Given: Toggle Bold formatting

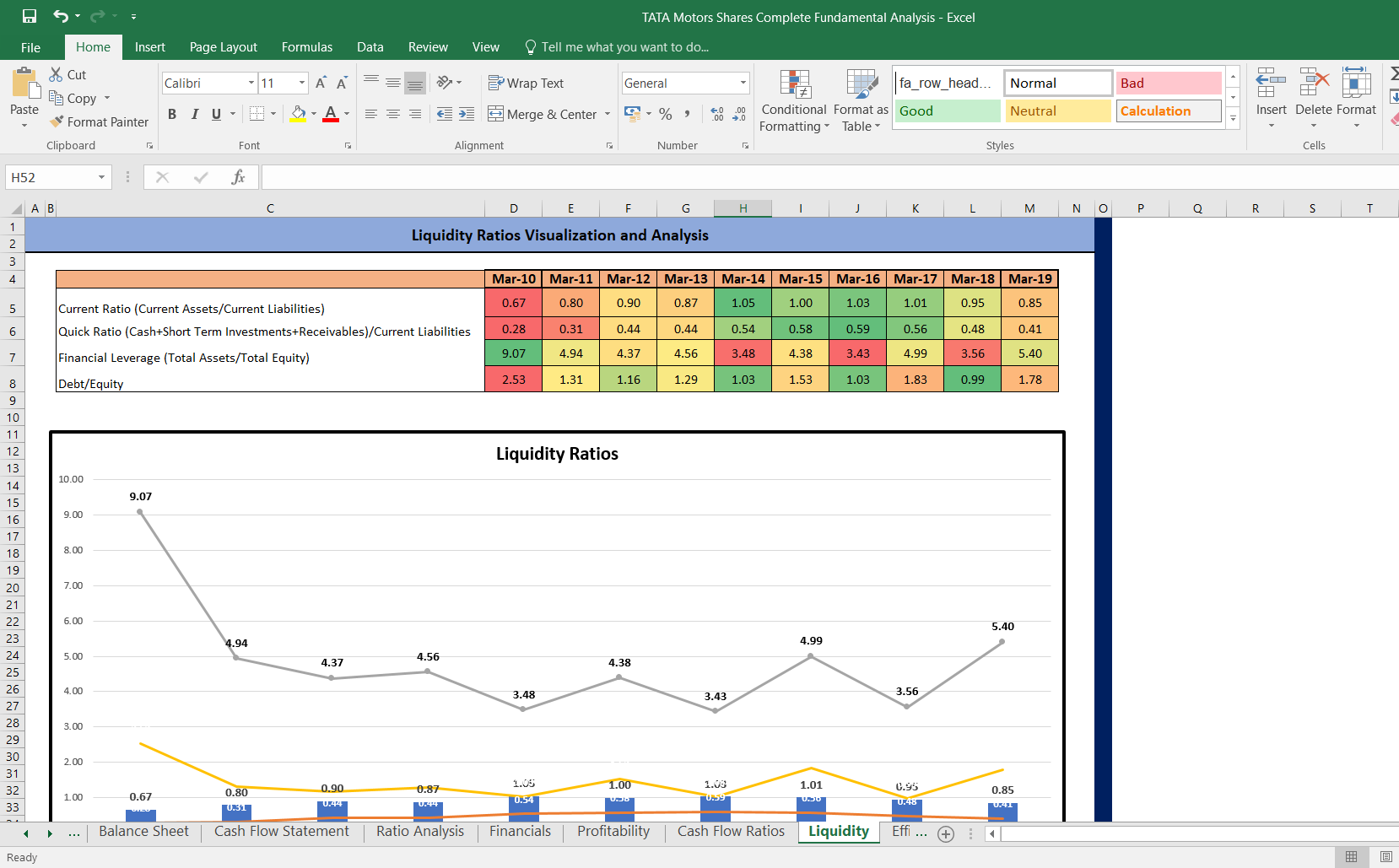Looking at the screenshot, I should pyautogui.click(x=172, y=114).
